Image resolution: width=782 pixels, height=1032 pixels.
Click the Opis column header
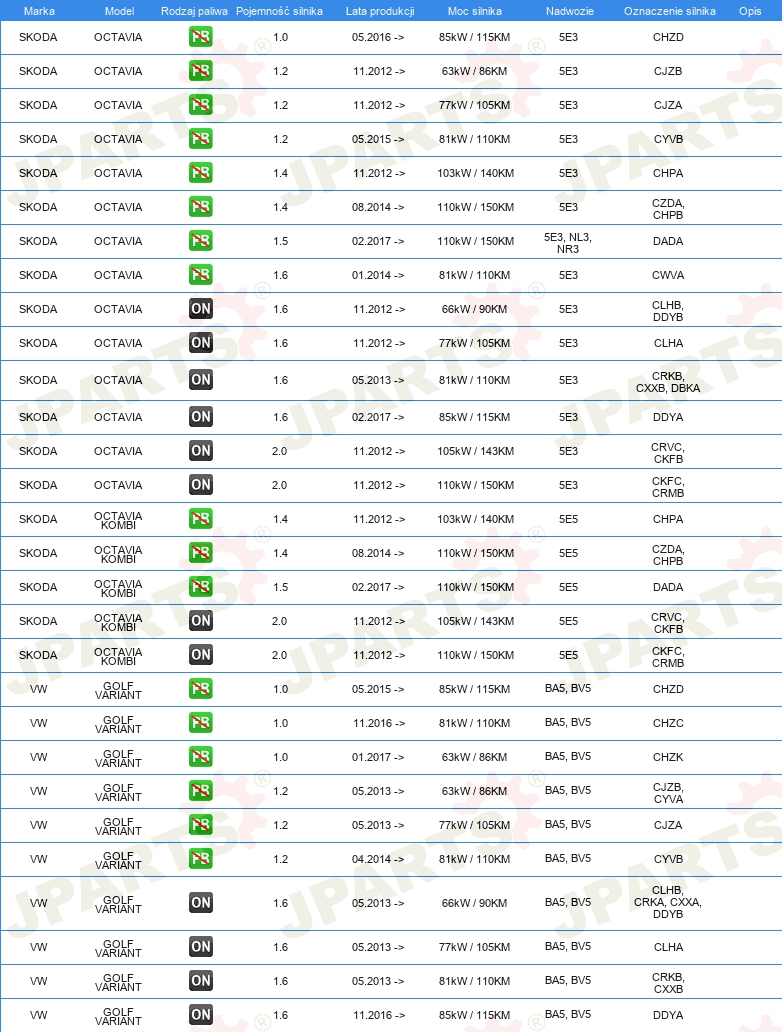pos(750,11)
